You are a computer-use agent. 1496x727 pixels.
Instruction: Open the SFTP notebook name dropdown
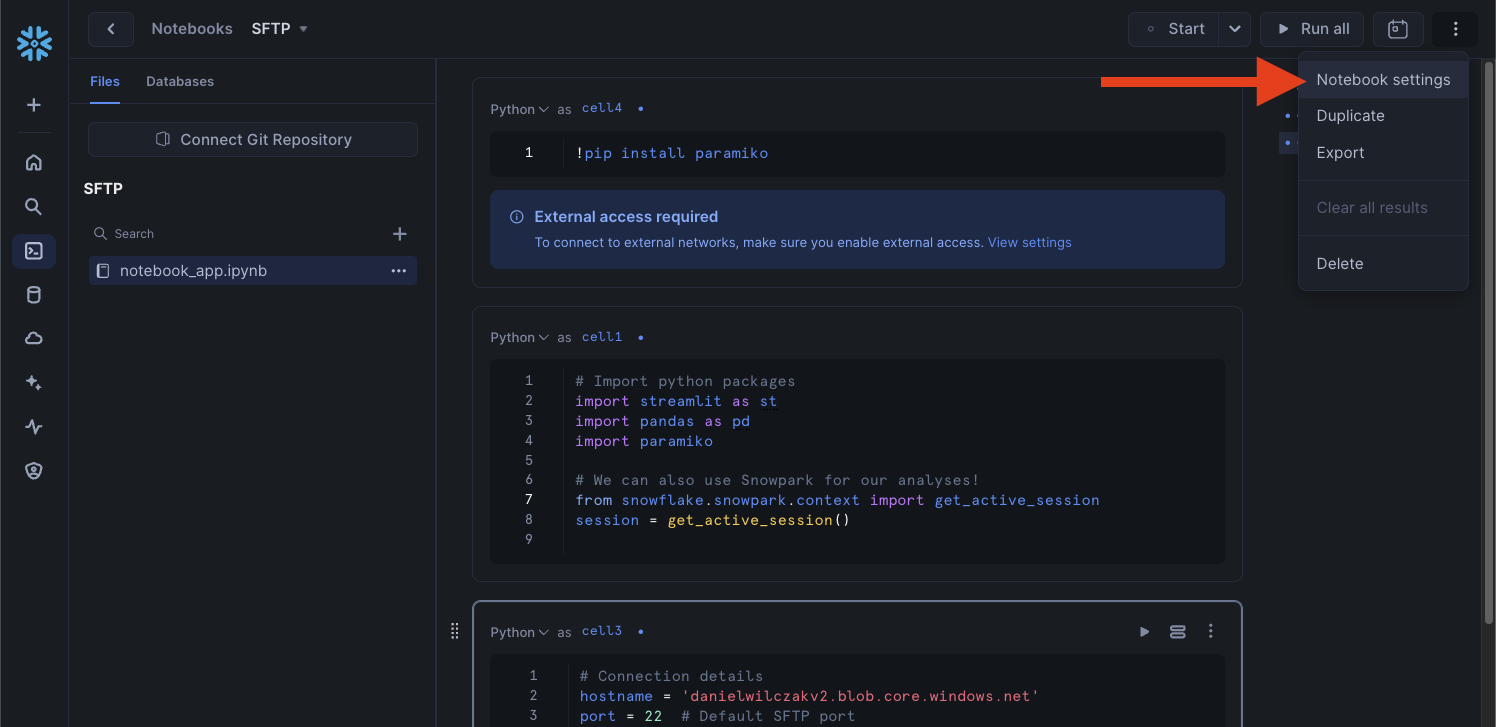(280, 29)
